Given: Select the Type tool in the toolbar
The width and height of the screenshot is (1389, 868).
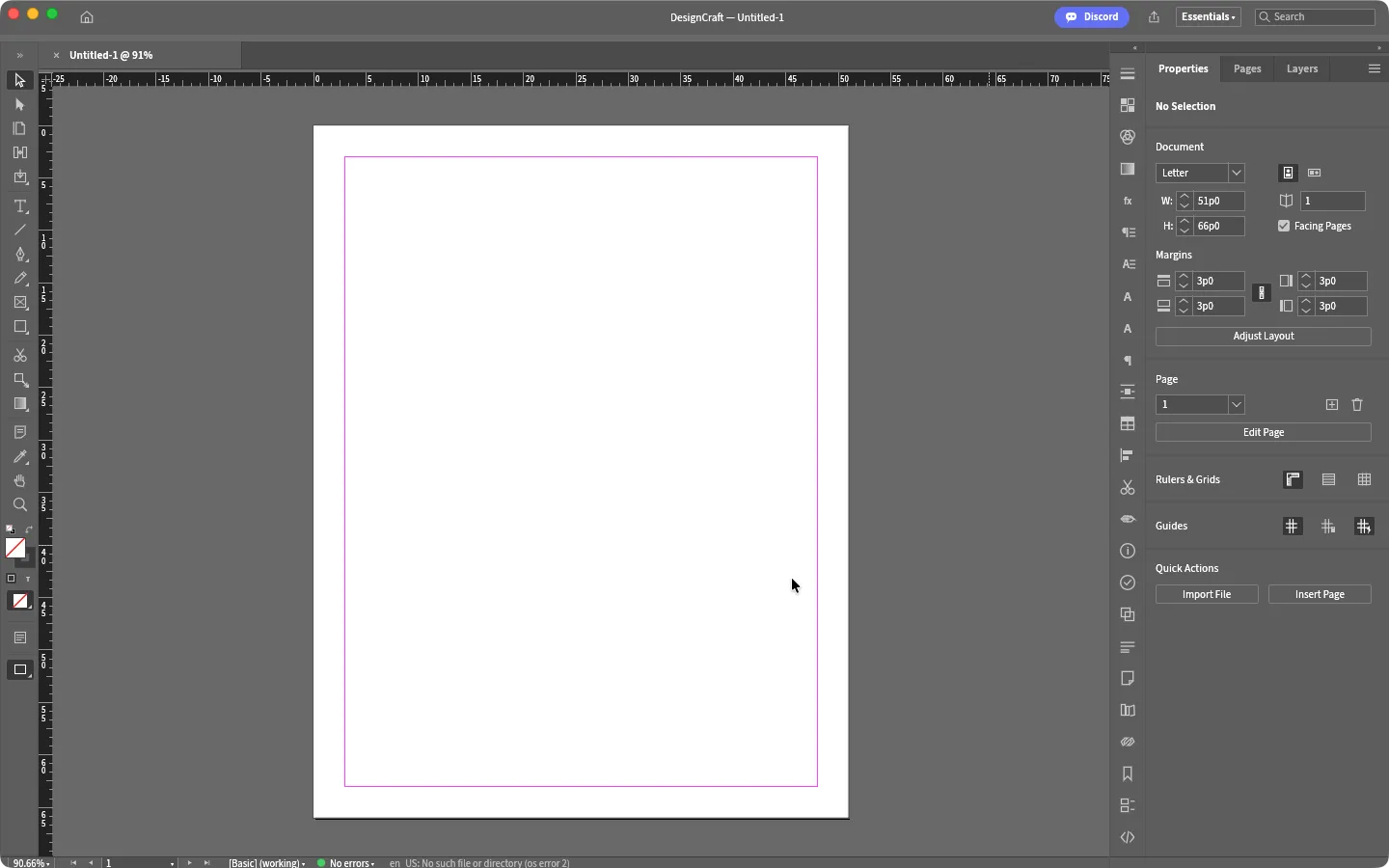Looking at the screenshot, I should [x=20, y=206].
